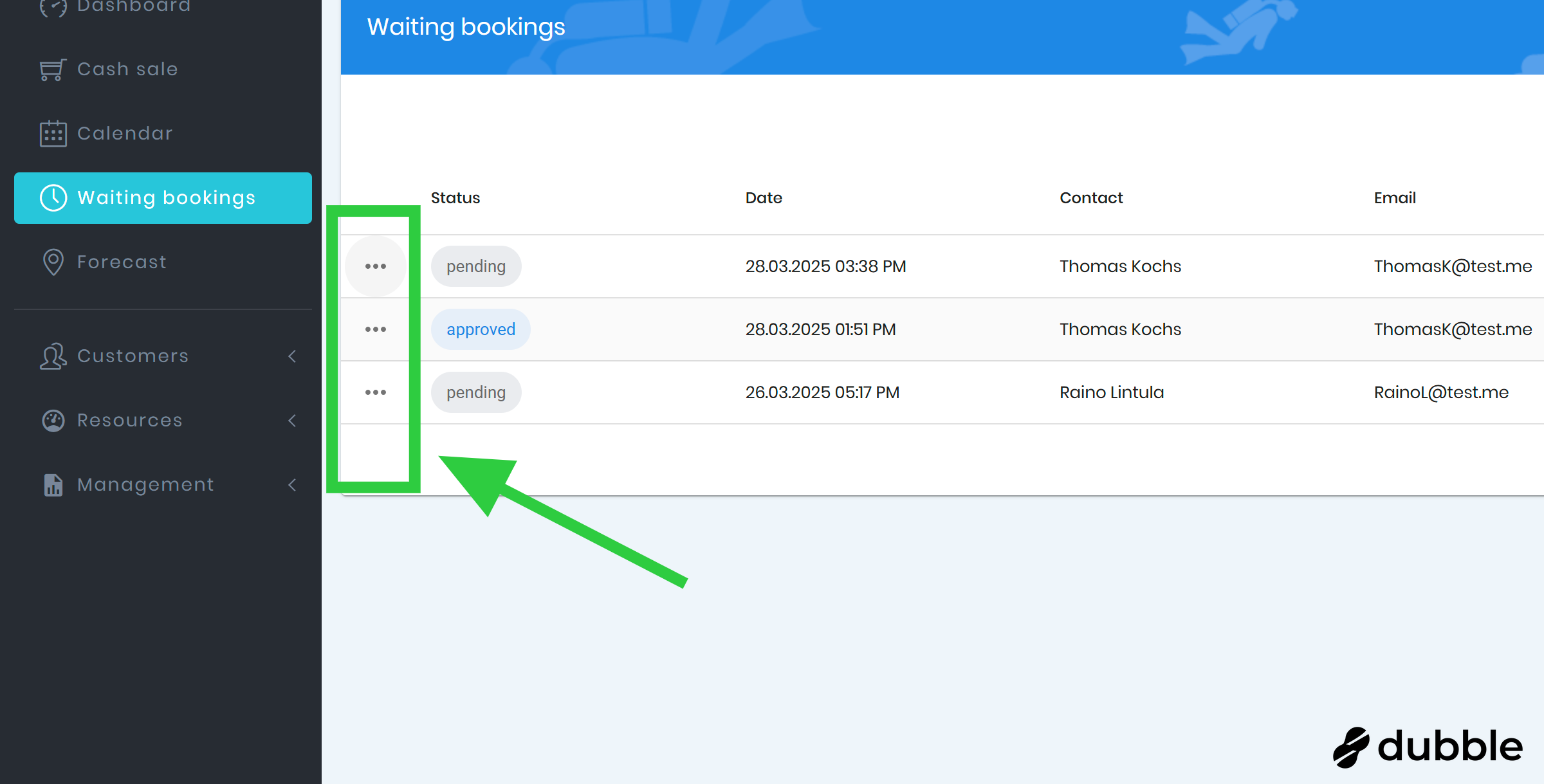Click the Status column header
This screenshot has width=1544, height=784.
coord(455,198)
